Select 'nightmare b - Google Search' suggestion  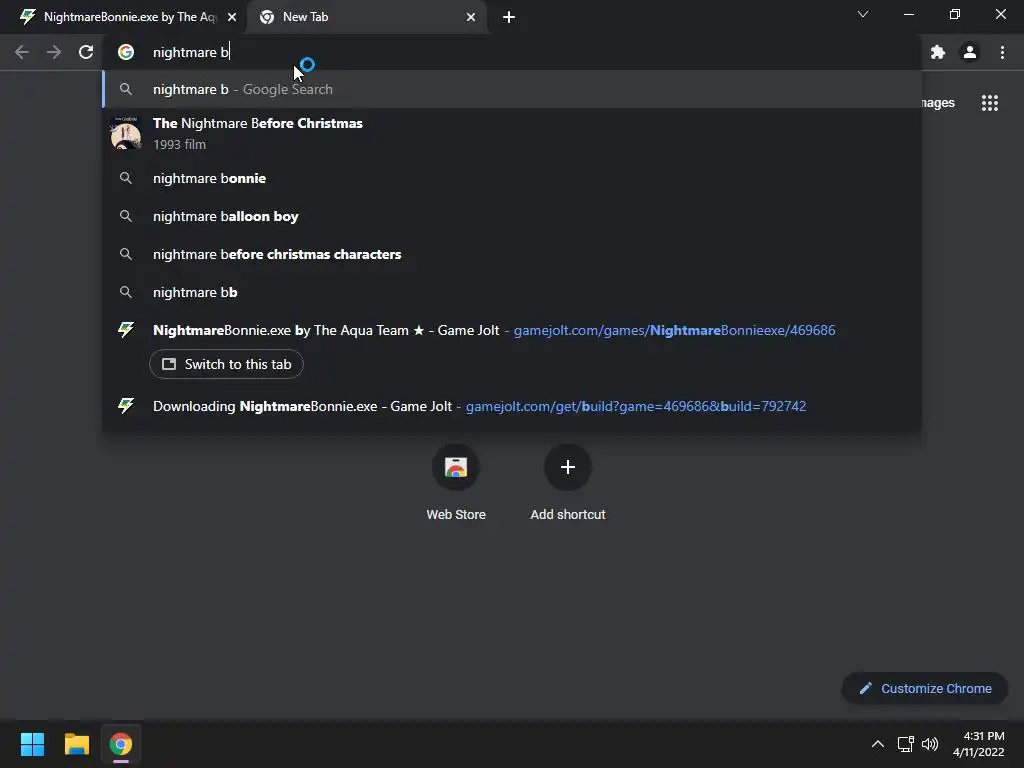coord(512,89)
